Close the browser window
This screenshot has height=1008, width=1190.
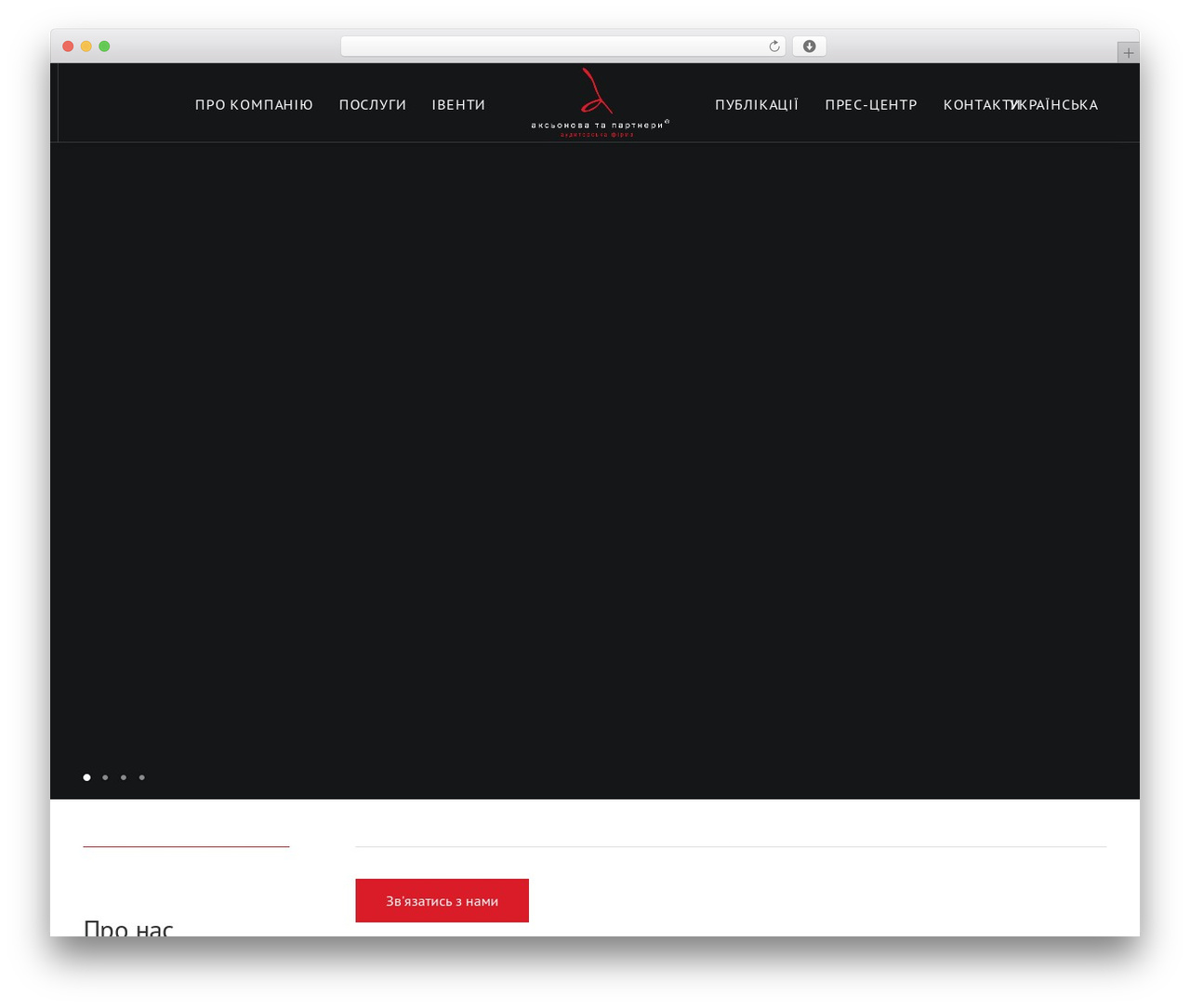point(68,46)
